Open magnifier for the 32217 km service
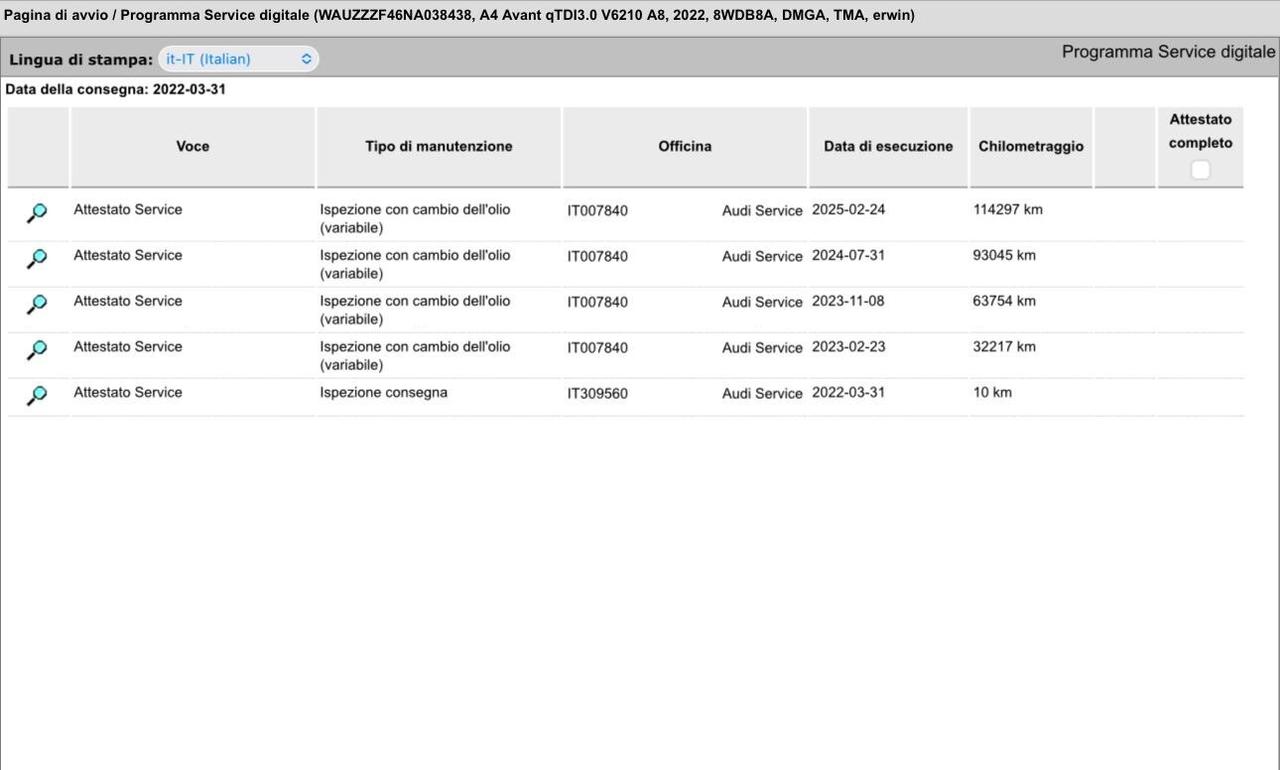This screenshot has width=1280, height=770. (x=37, y=350)
